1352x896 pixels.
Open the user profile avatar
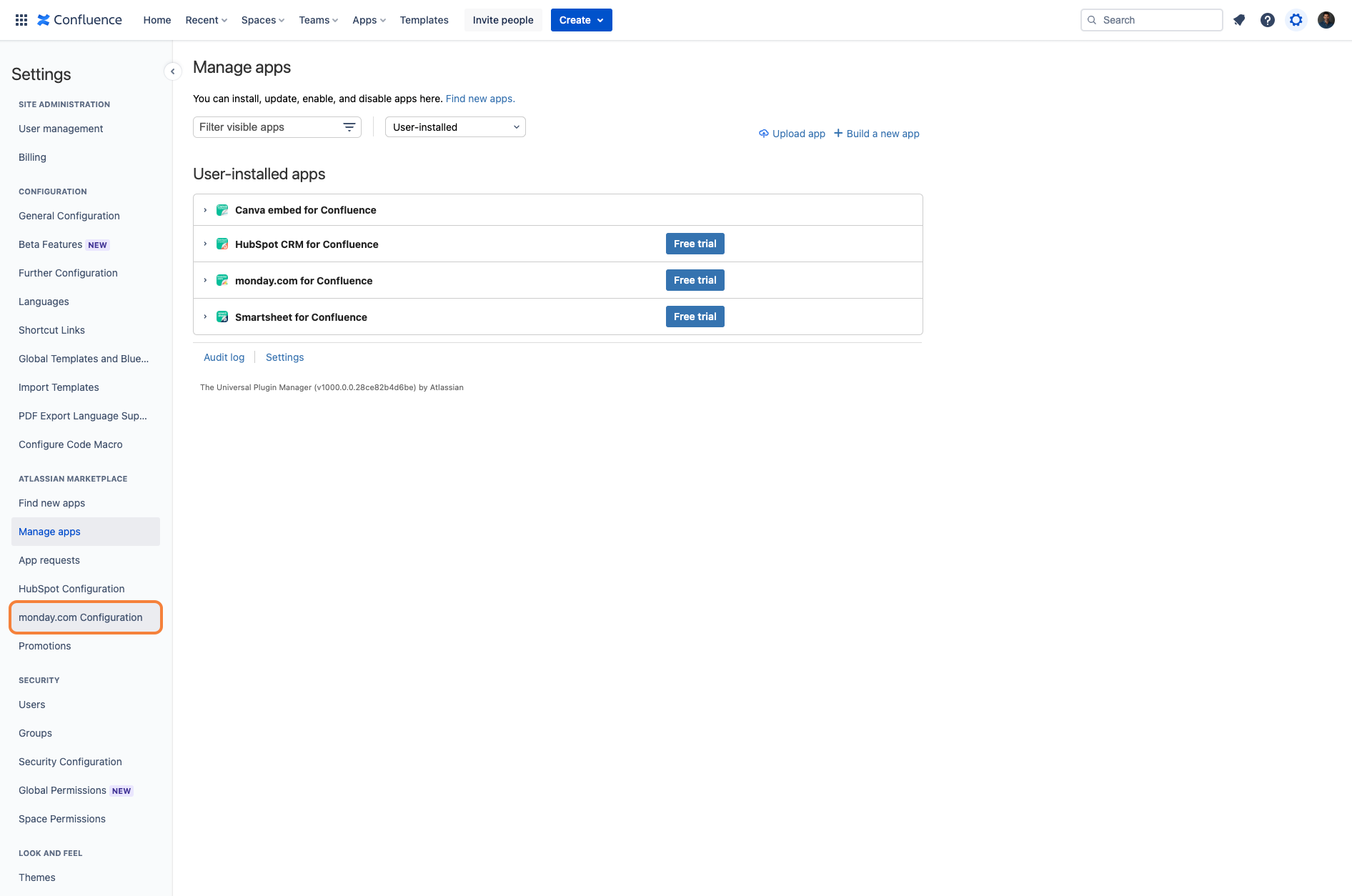[1326, 20]
